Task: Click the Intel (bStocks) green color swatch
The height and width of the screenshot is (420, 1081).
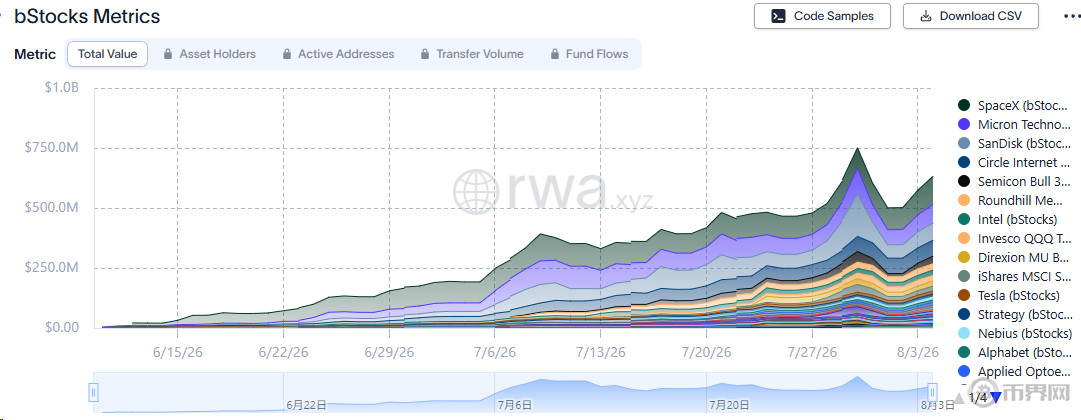Action: coord(964,219)
